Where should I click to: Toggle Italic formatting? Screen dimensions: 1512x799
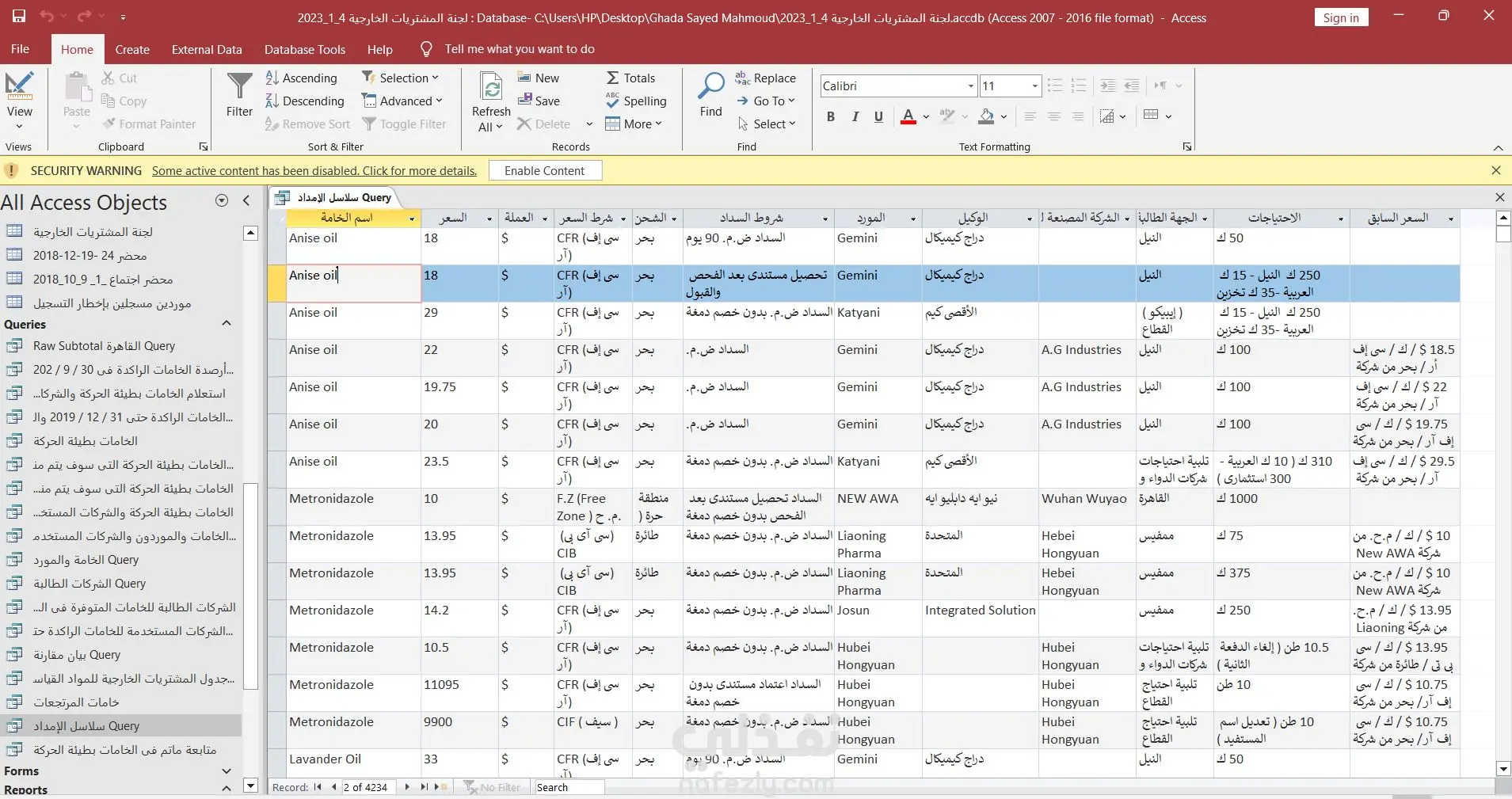click(855, 116)
